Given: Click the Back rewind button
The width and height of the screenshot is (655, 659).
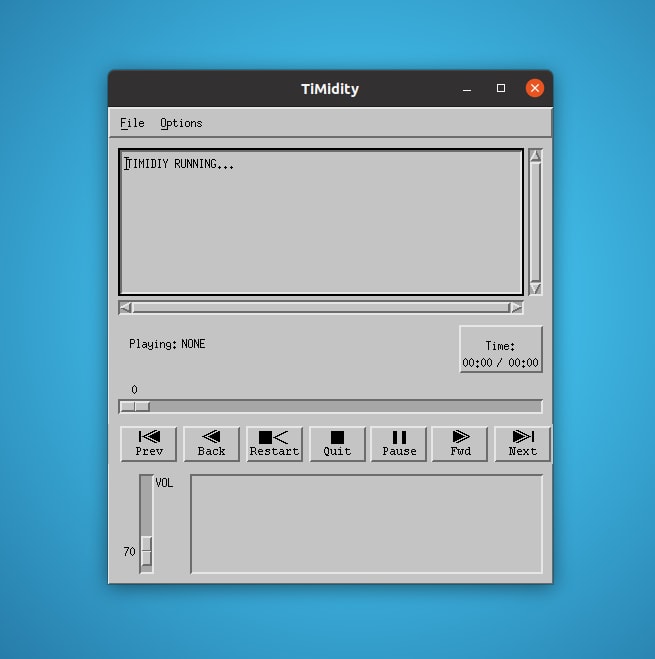Looking at the screenshot, I should [211, 444].
